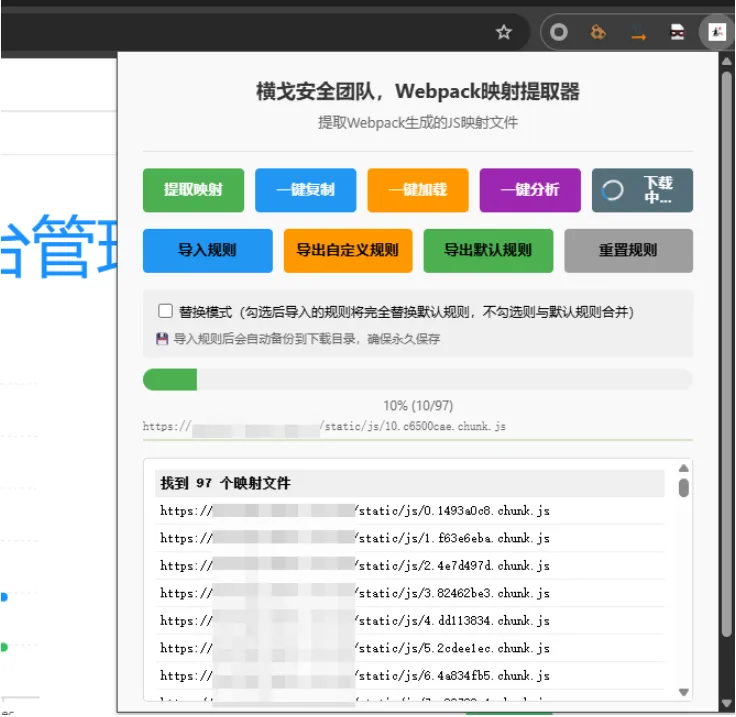Select the 5.2cdee1ec.chunk.js entry
Viewport: 736px width, 717px height.
point(410,648)
